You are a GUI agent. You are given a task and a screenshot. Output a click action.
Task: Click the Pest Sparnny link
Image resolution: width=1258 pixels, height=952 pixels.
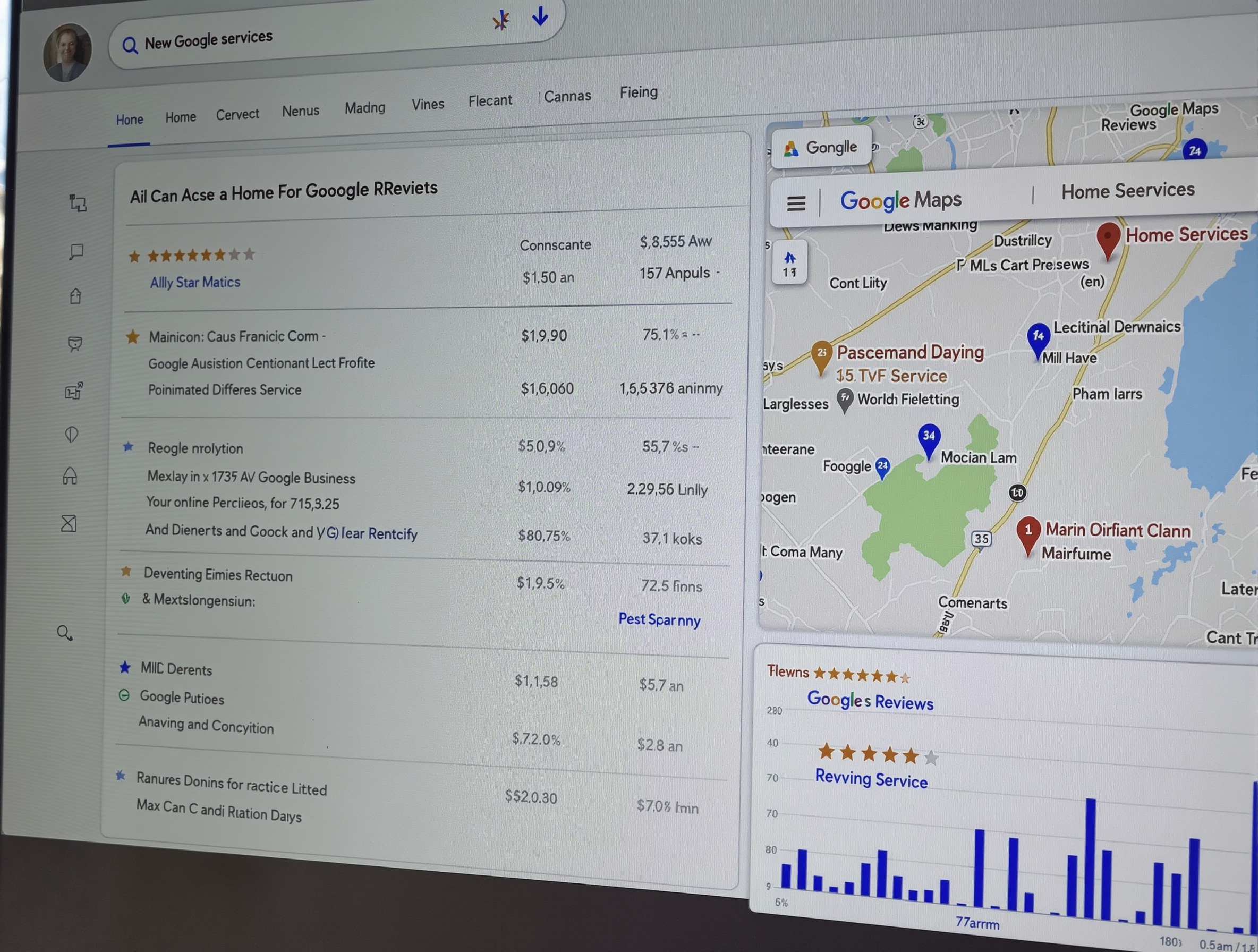coord(659,620)
